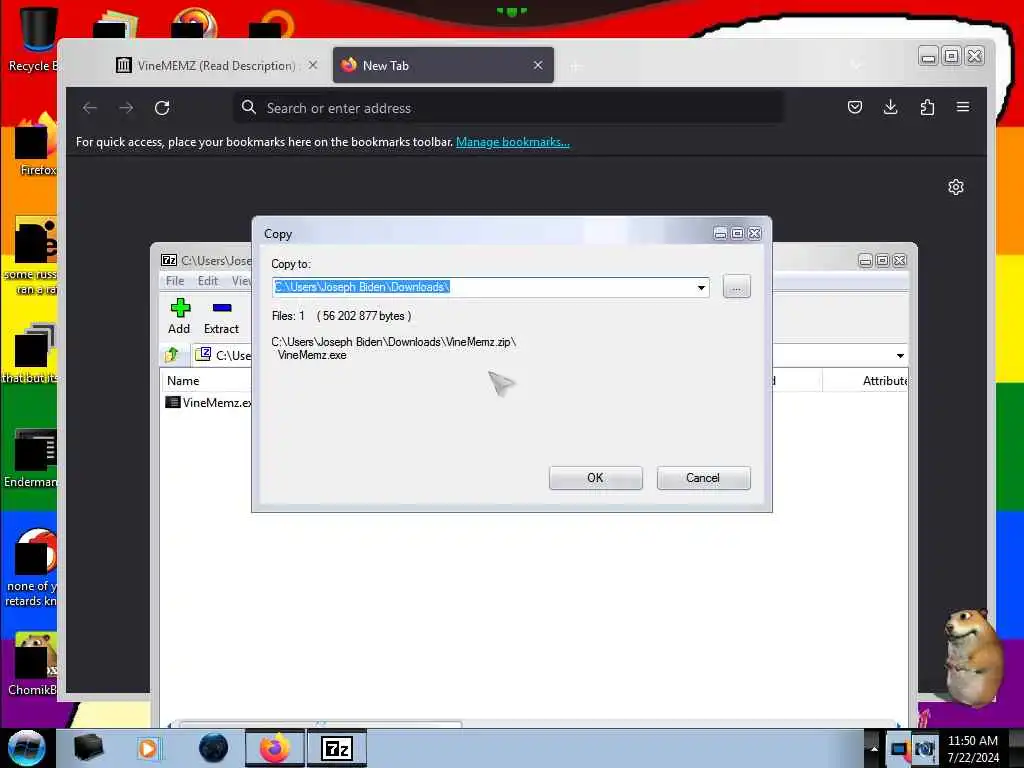Go forward in Firefox

tap(126, 108)
